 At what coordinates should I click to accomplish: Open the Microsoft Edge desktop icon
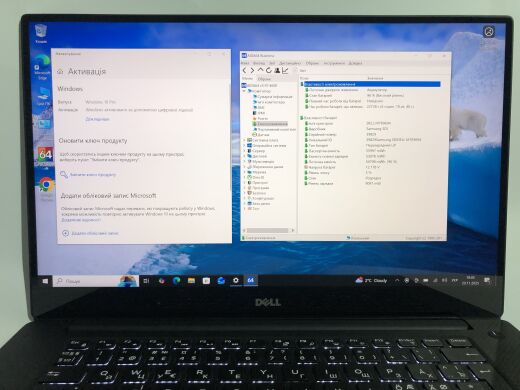click(x=42, y=68)
